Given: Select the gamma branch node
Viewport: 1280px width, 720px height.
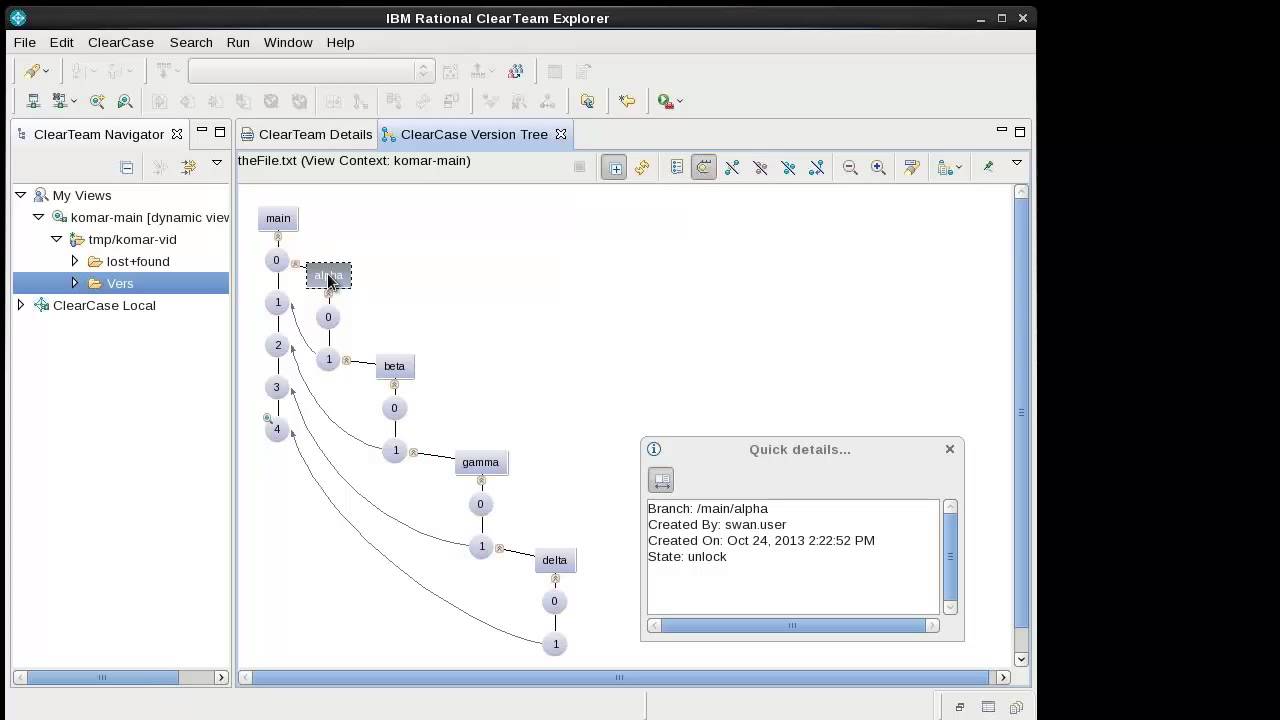Looking at the screenshot, I should click(481, 462).
